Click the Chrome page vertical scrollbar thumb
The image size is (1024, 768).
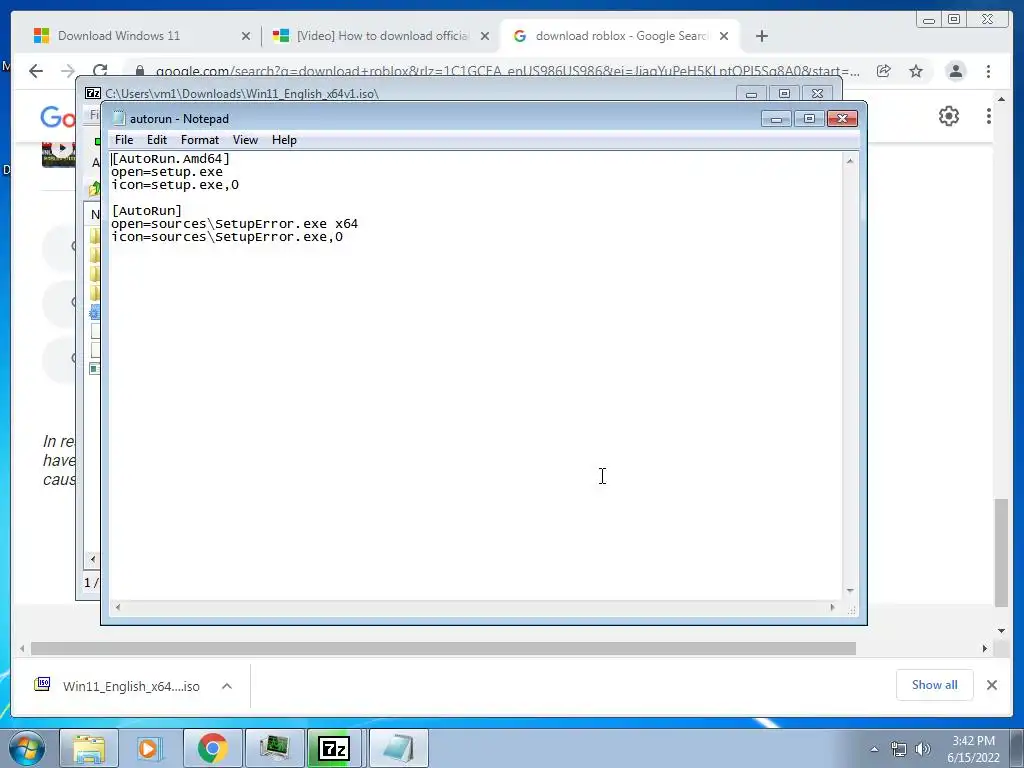pos(1001,553)
